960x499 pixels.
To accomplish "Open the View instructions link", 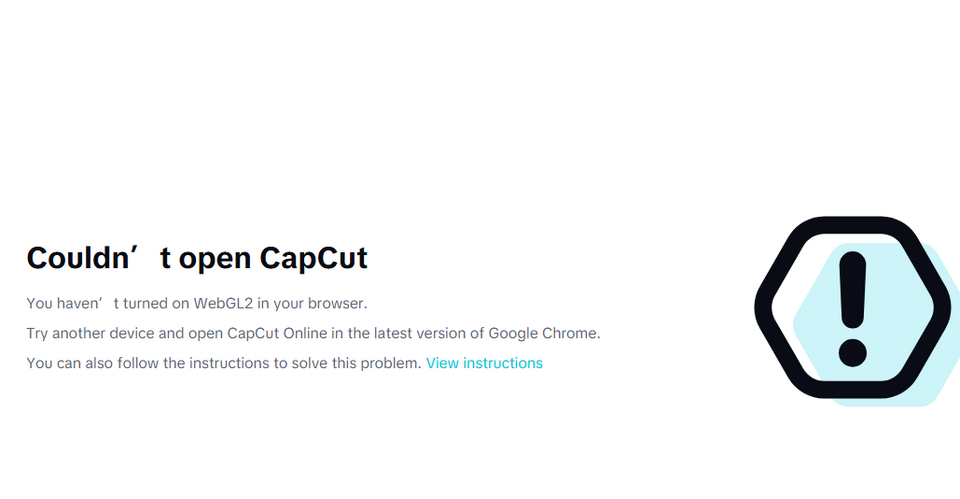I will point(484,363).
